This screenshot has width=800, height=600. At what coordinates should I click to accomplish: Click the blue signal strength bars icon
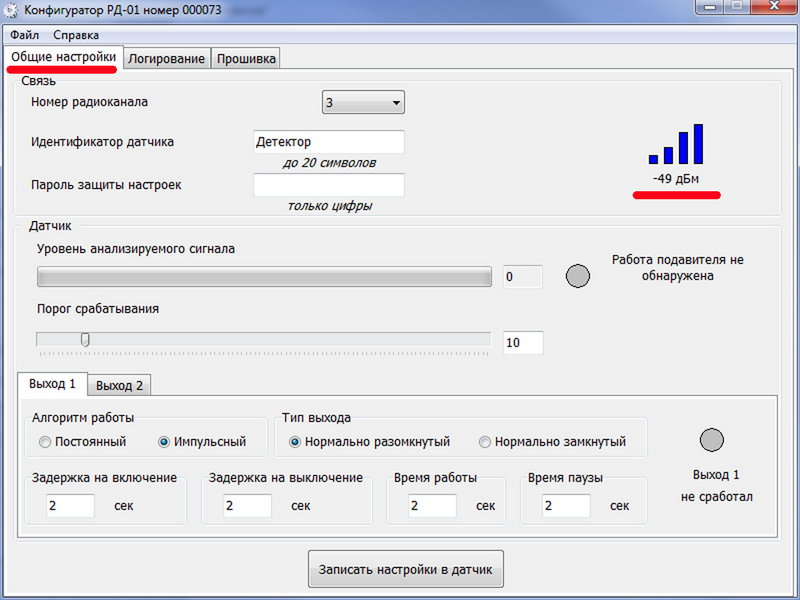point(676,144)
